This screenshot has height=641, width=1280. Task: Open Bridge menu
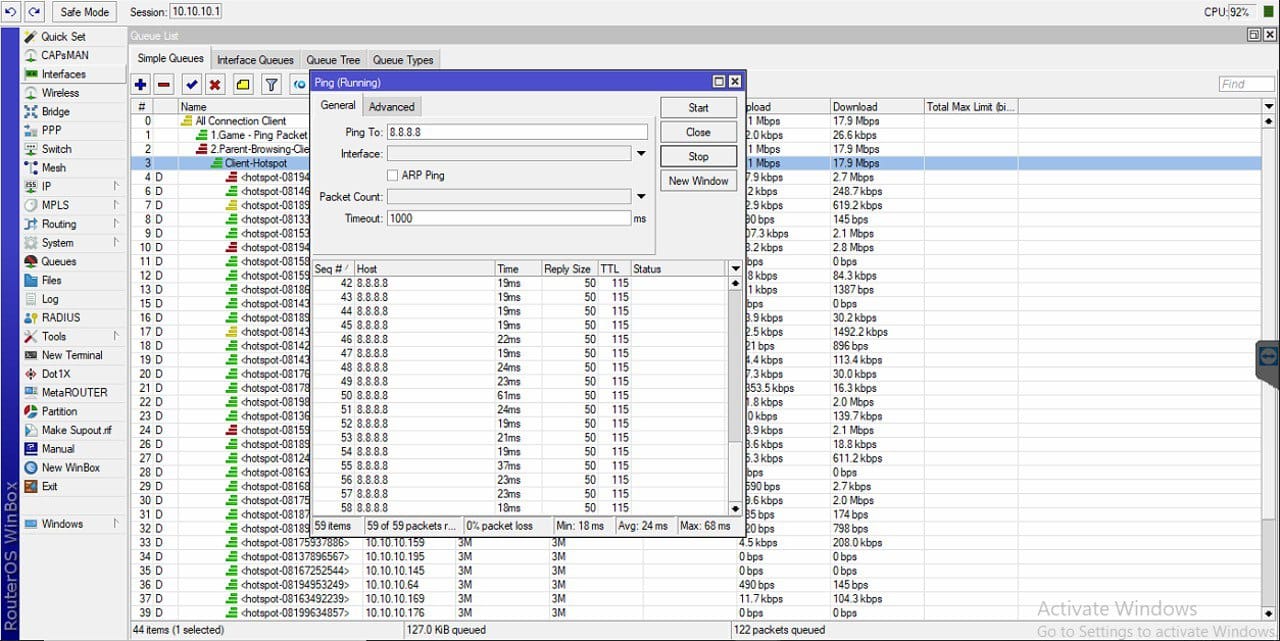point(55,112)
